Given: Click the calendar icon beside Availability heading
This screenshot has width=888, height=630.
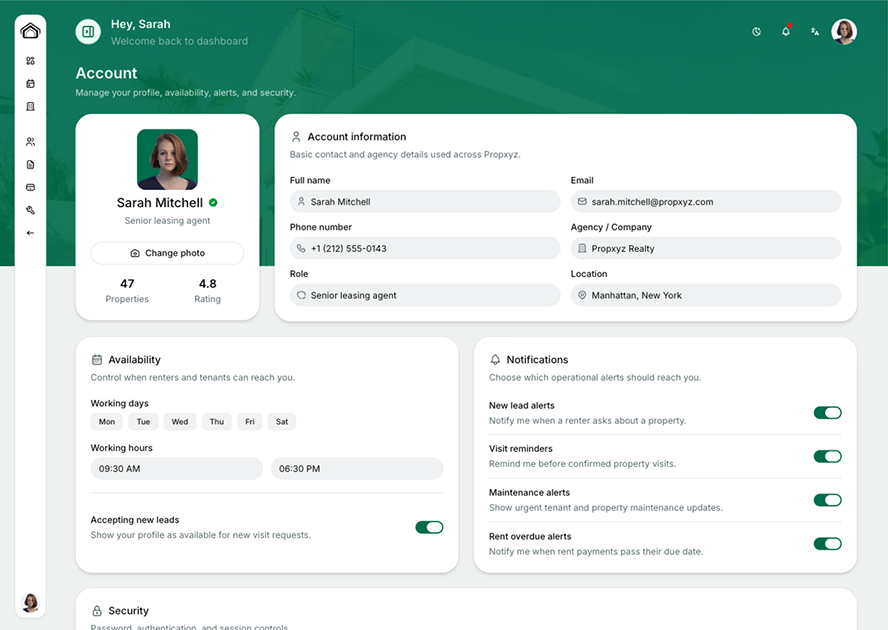Looking at the screenshot, I should coord(97,360).
